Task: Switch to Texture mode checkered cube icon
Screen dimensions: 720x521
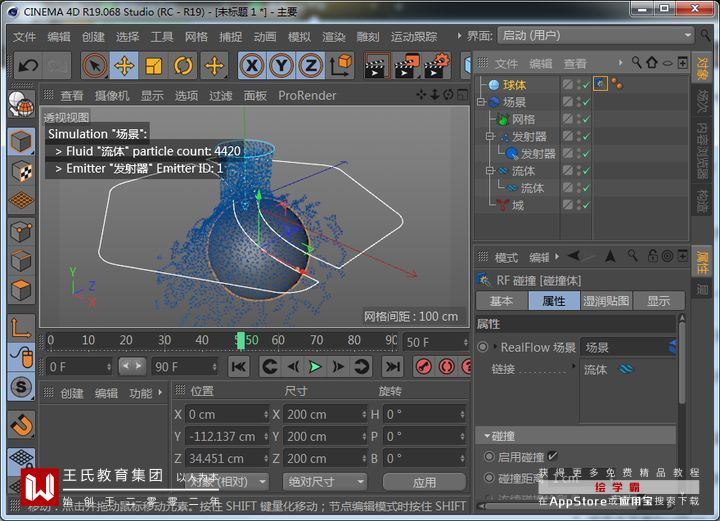Action: pyautogui.click(x=21, y=171)
